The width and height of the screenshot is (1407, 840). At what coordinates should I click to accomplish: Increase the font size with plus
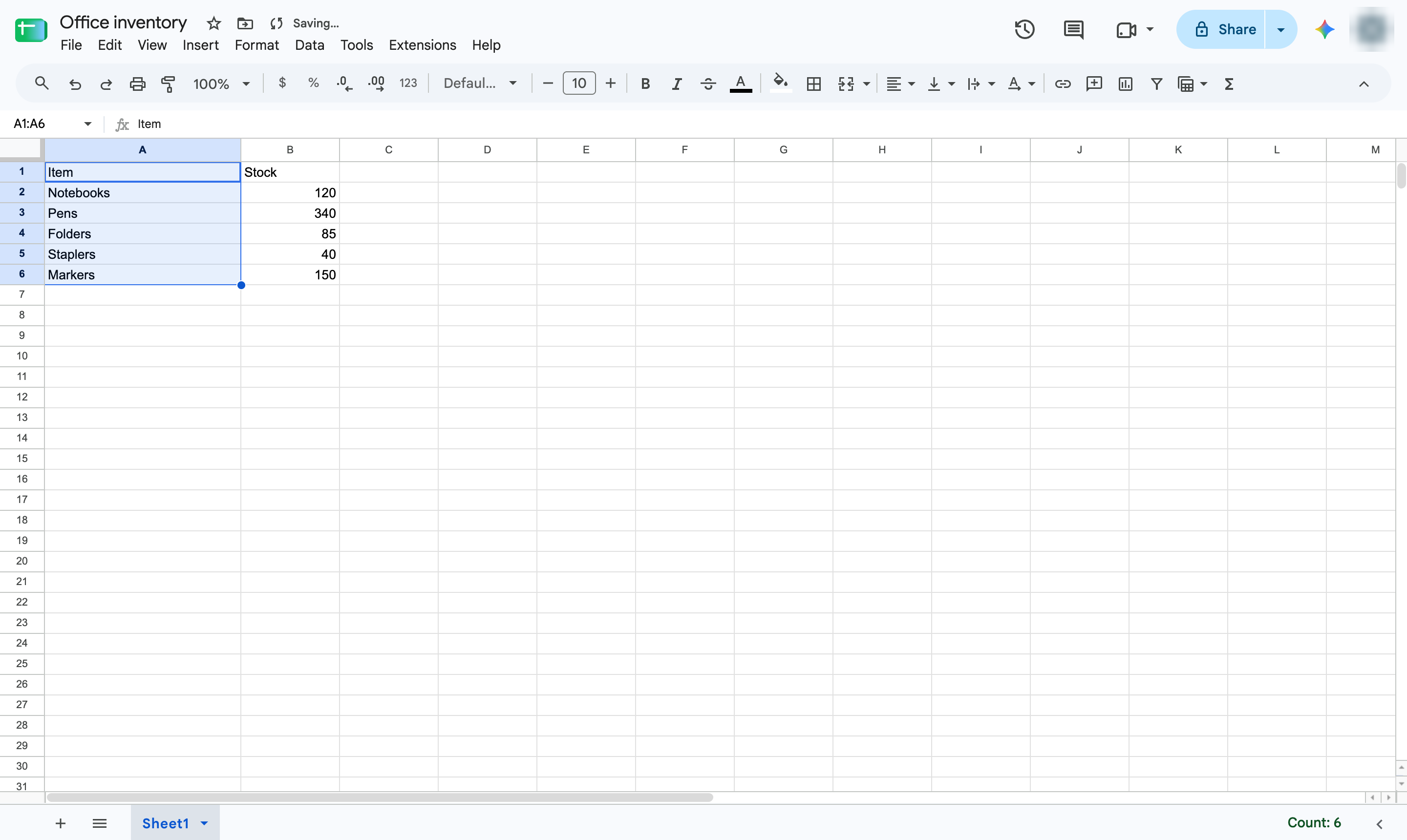[x=610, y=84]
